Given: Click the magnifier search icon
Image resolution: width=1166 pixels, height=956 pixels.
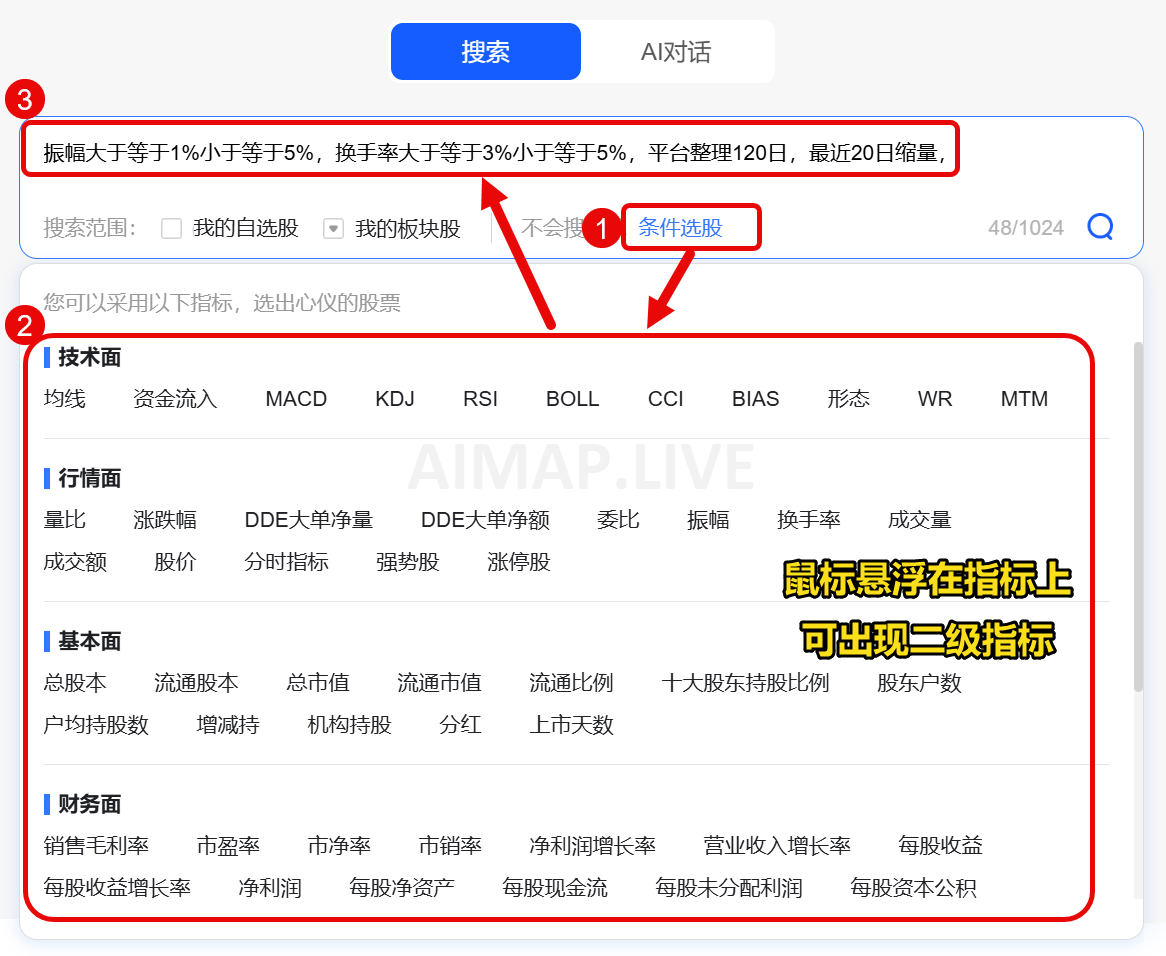Looking at the screenshot, I should click(x=1100, y=227).
